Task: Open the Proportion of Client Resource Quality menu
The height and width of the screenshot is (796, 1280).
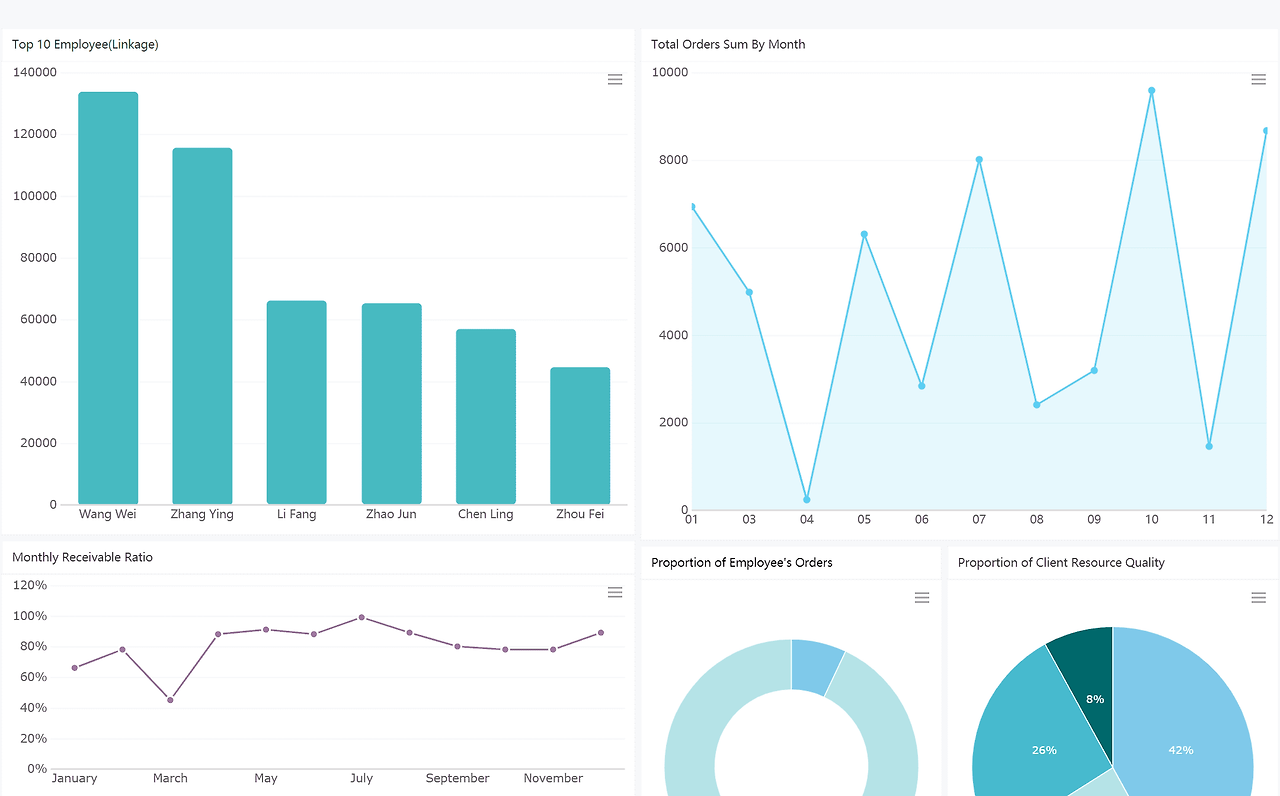Action: coord(1259,598)
